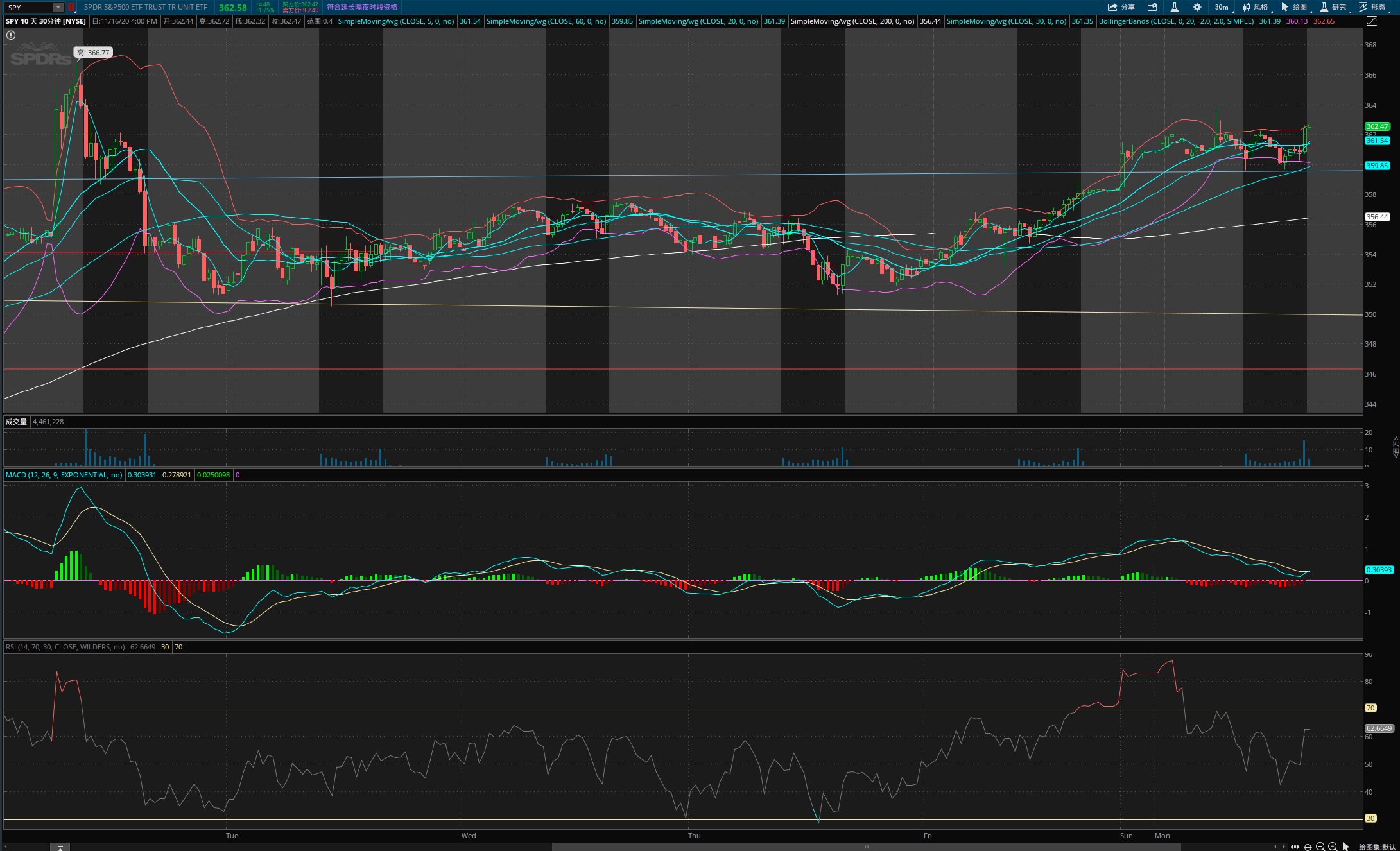Viewport: 1400px width, 851px height.
Task: Select SimpleMovingAvg (CLOSE, 60, 0, no) study label
Action: 546,21
